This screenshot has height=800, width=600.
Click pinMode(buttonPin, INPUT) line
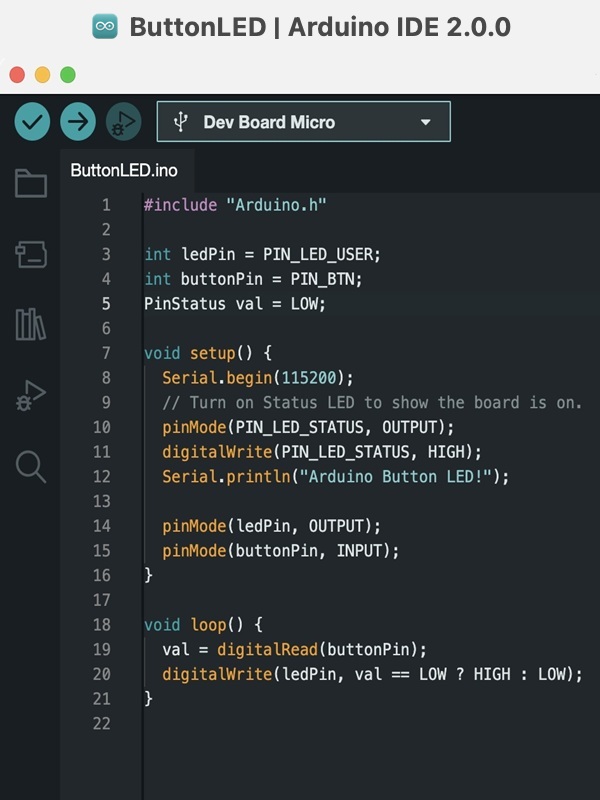pos(281,551)
